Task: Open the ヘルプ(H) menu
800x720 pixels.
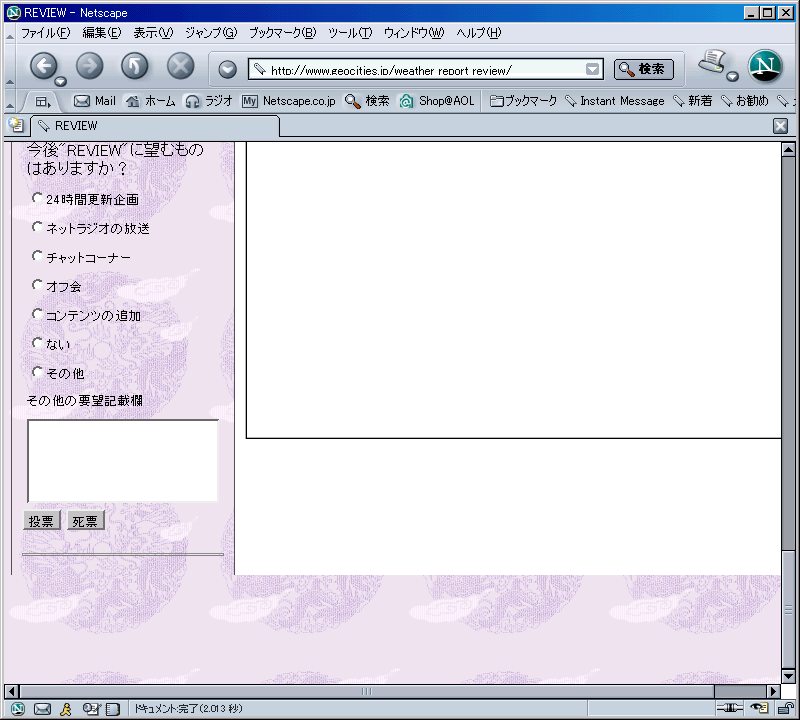Action: 479,33
